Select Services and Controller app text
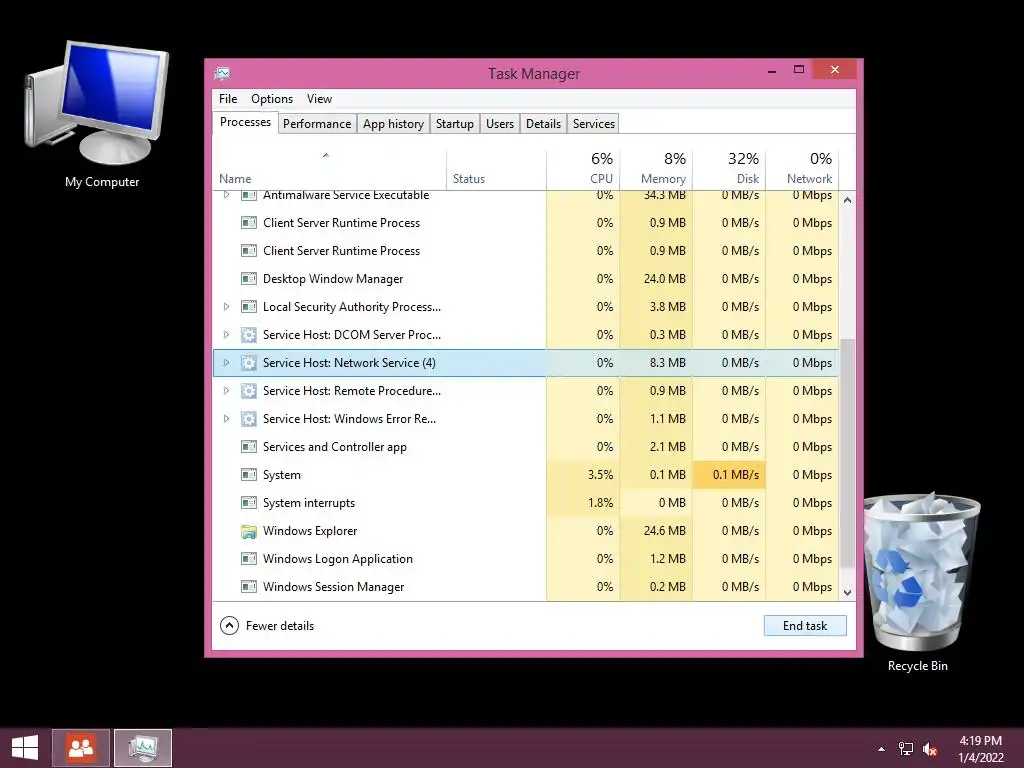 [335, 447]
